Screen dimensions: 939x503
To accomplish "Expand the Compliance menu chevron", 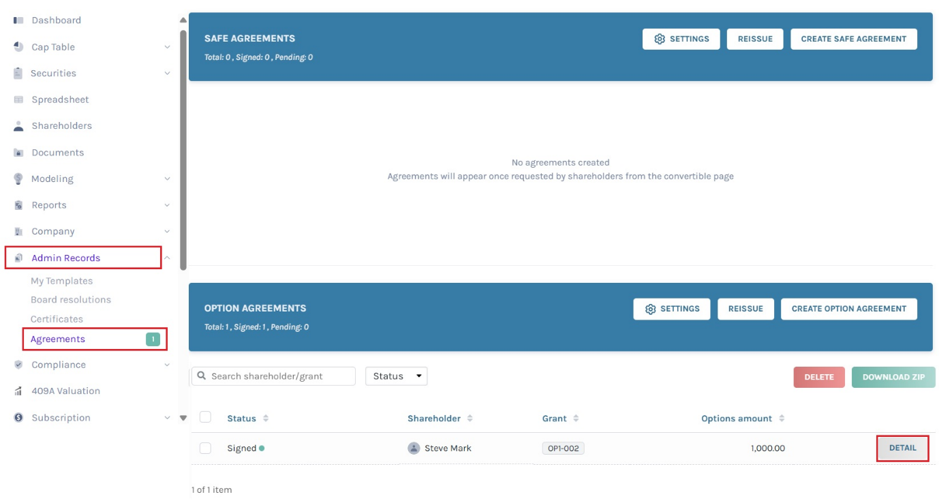I will (167, 365).
